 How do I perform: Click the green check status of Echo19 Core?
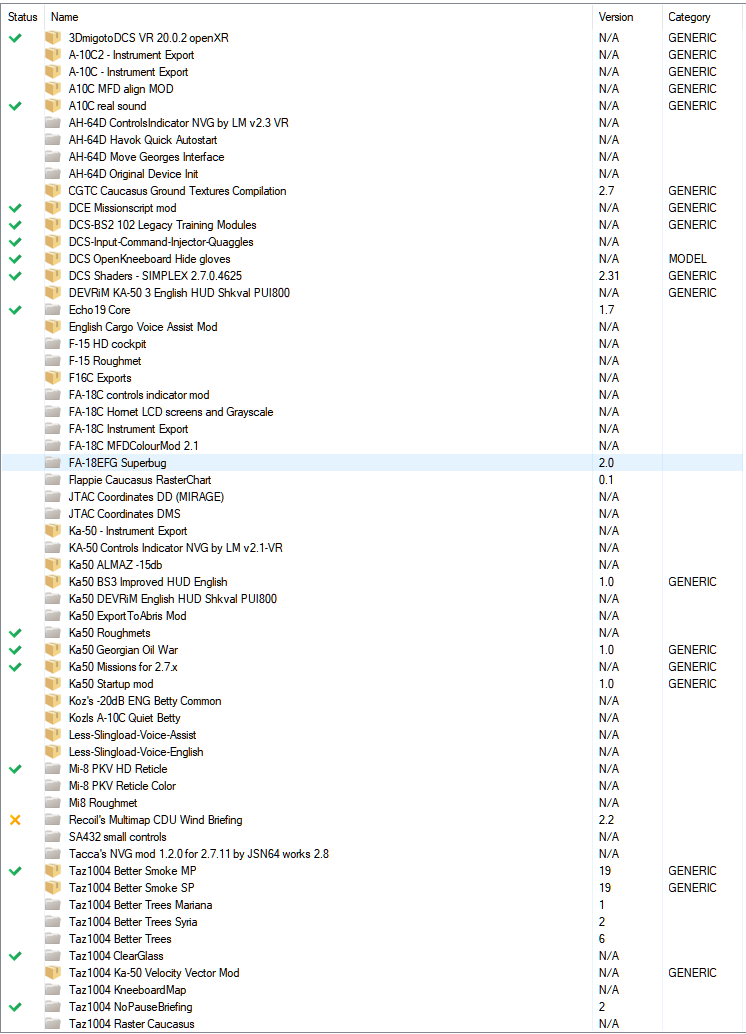tap(15, 310)
